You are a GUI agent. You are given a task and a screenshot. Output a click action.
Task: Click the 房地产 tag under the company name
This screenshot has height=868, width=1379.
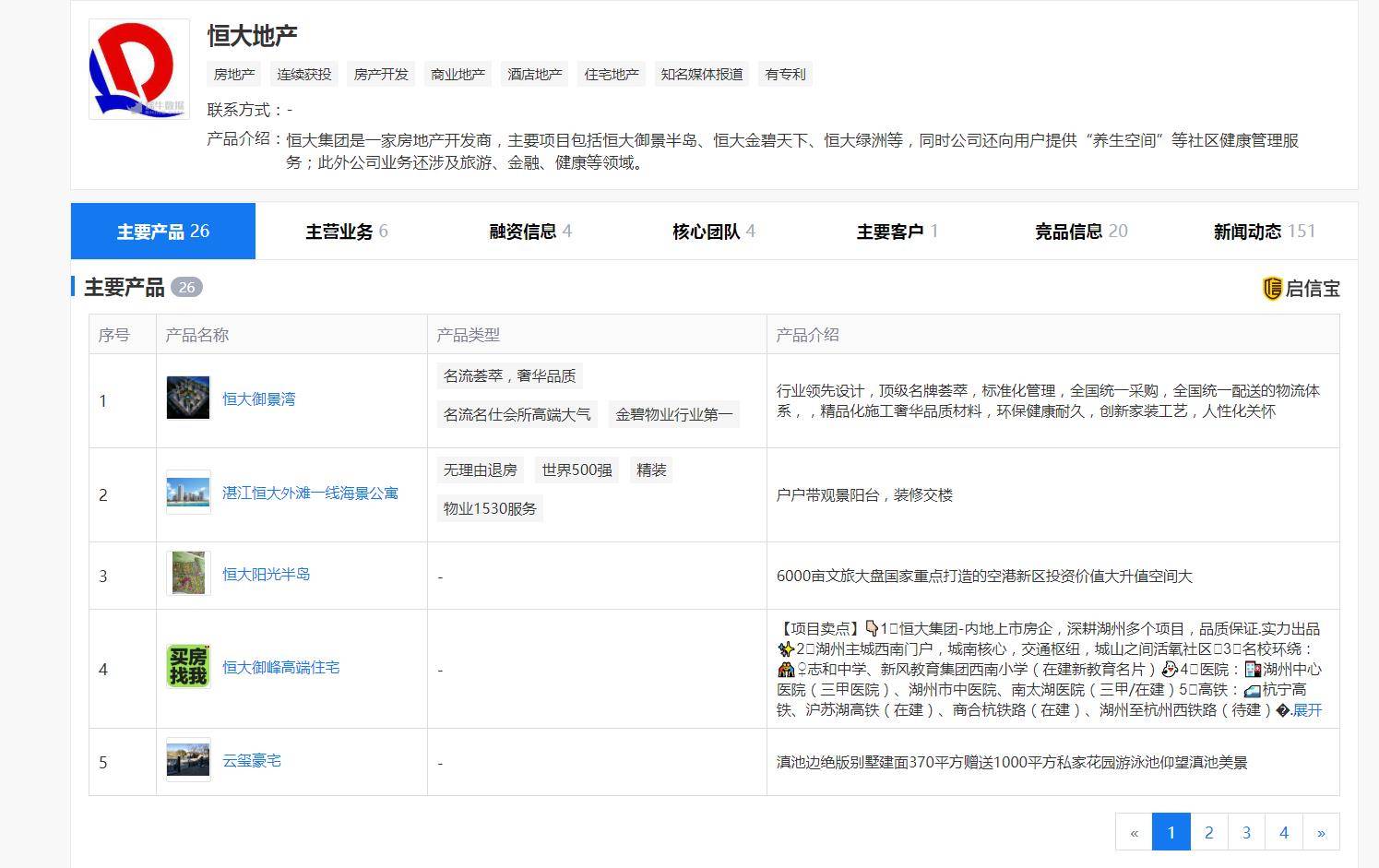[232, 74]
